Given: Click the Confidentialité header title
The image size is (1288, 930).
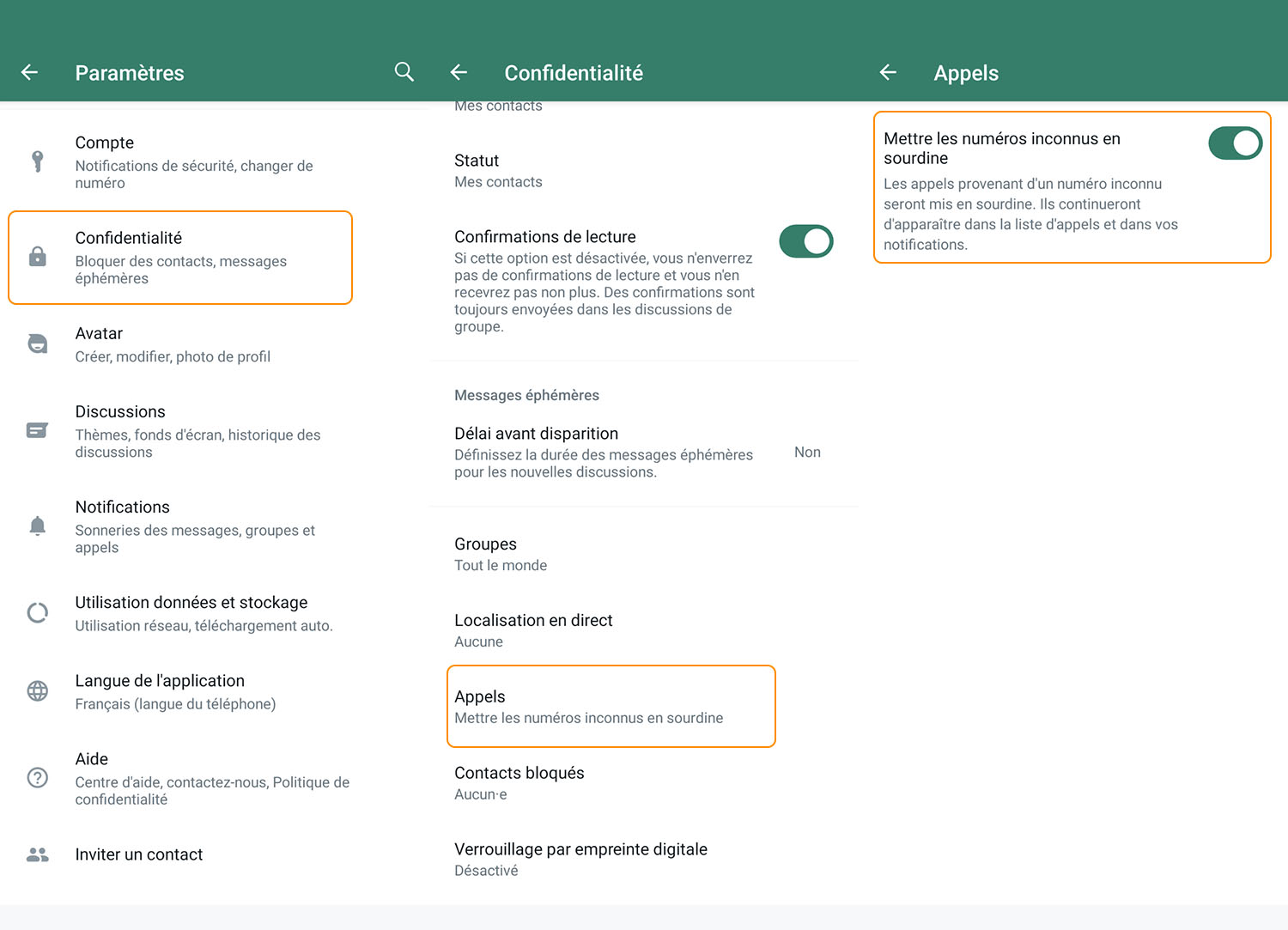Looking at the screenshot, I should point(574,73).
